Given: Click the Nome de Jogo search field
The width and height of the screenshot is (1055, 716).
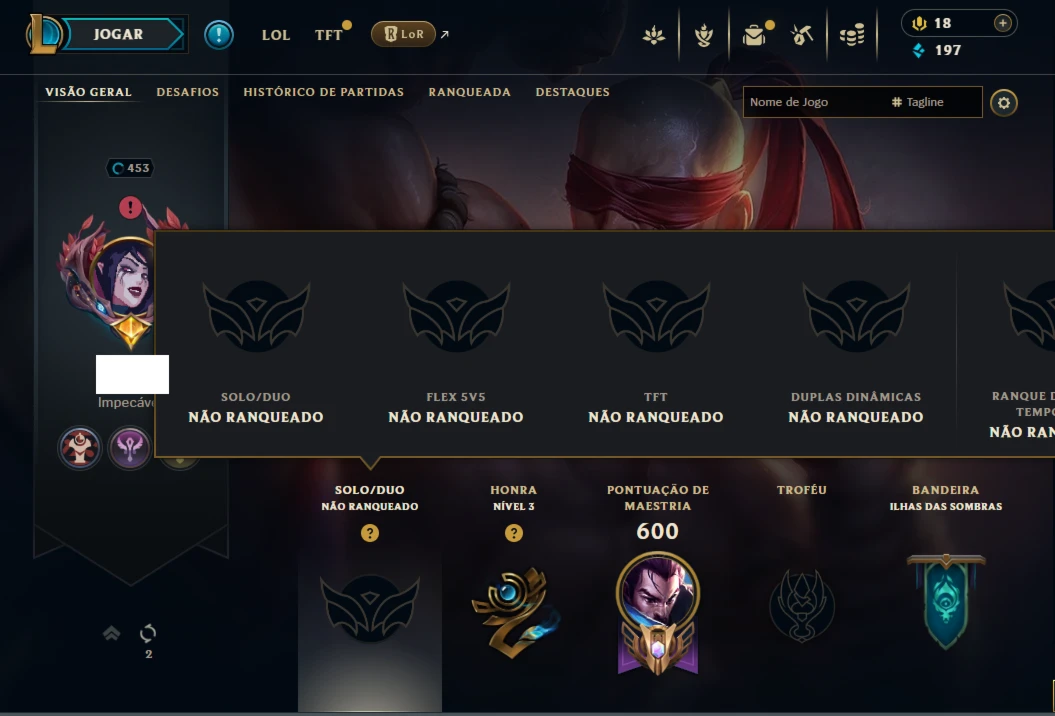Looking at the screenshot, I should pos(862,102).
